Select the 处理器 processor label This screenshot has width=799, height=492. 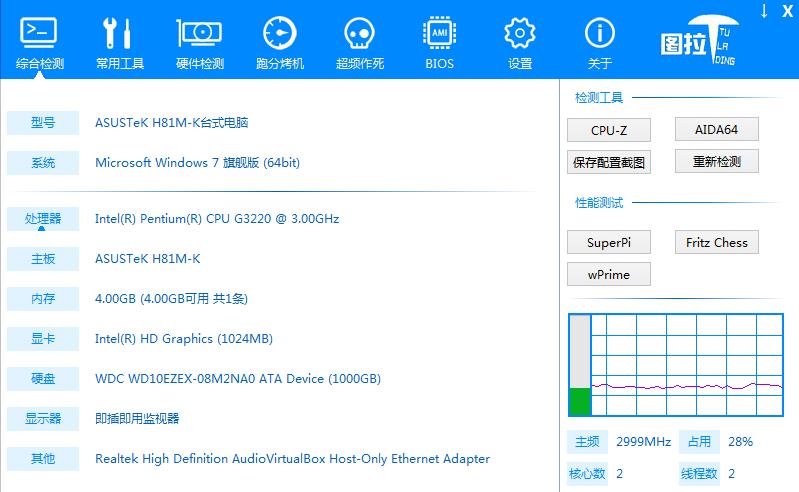(x=42, y=218)
